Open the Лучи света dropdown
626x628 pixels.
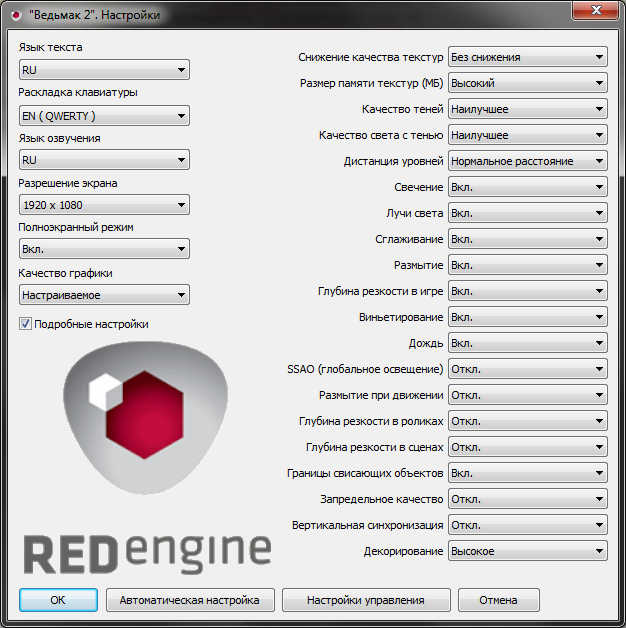pos(527,213)
